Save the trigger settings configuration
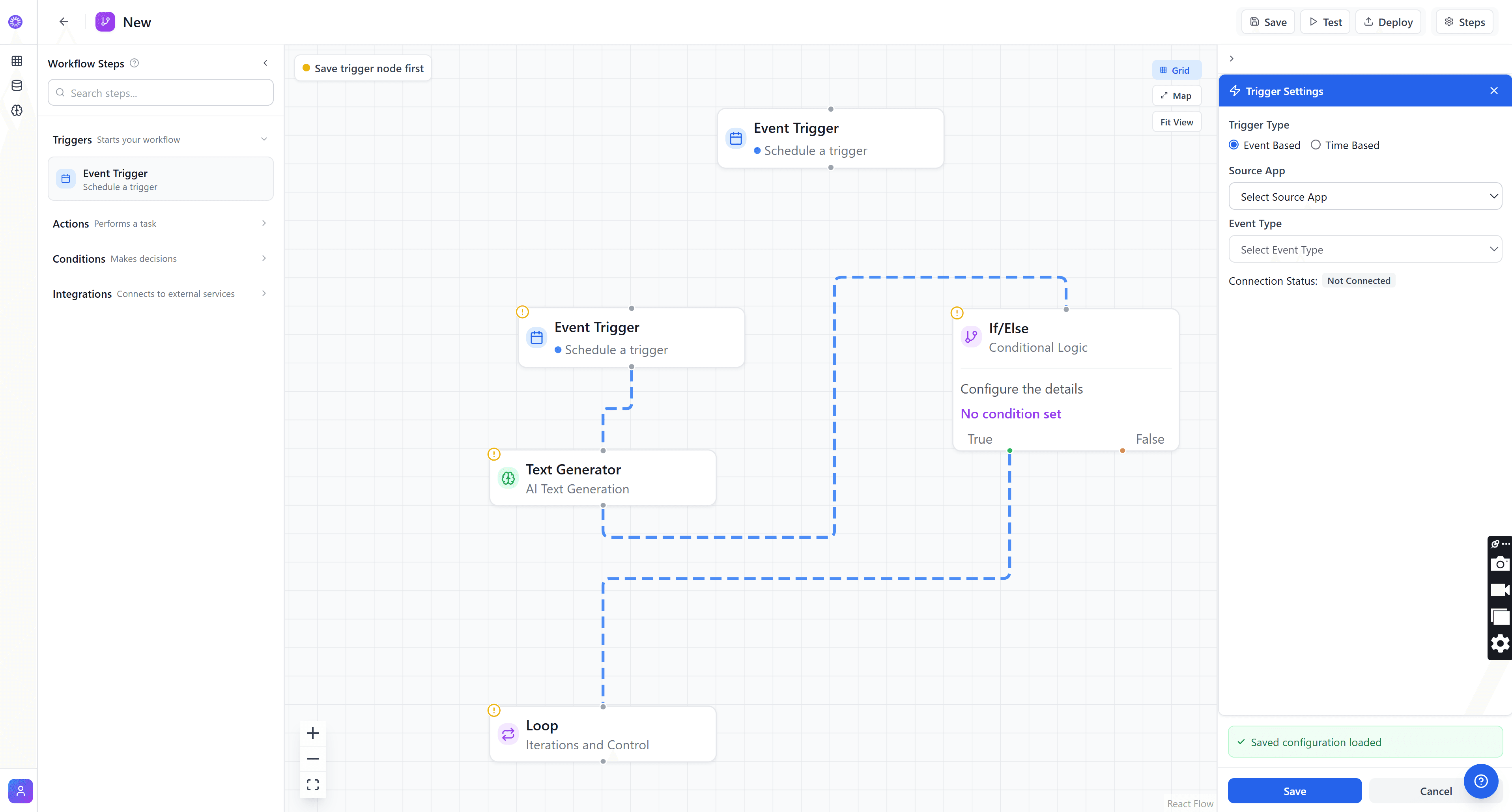1512x812 pixels. pyautogui.click(x=1294, y=791)
